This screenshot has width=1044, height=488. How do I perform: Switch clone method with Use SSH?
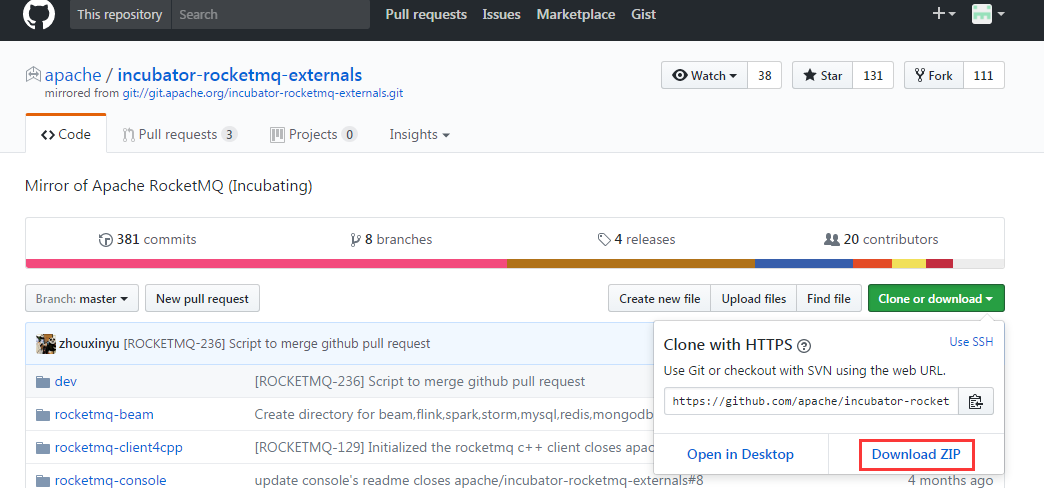pos(971,342)
